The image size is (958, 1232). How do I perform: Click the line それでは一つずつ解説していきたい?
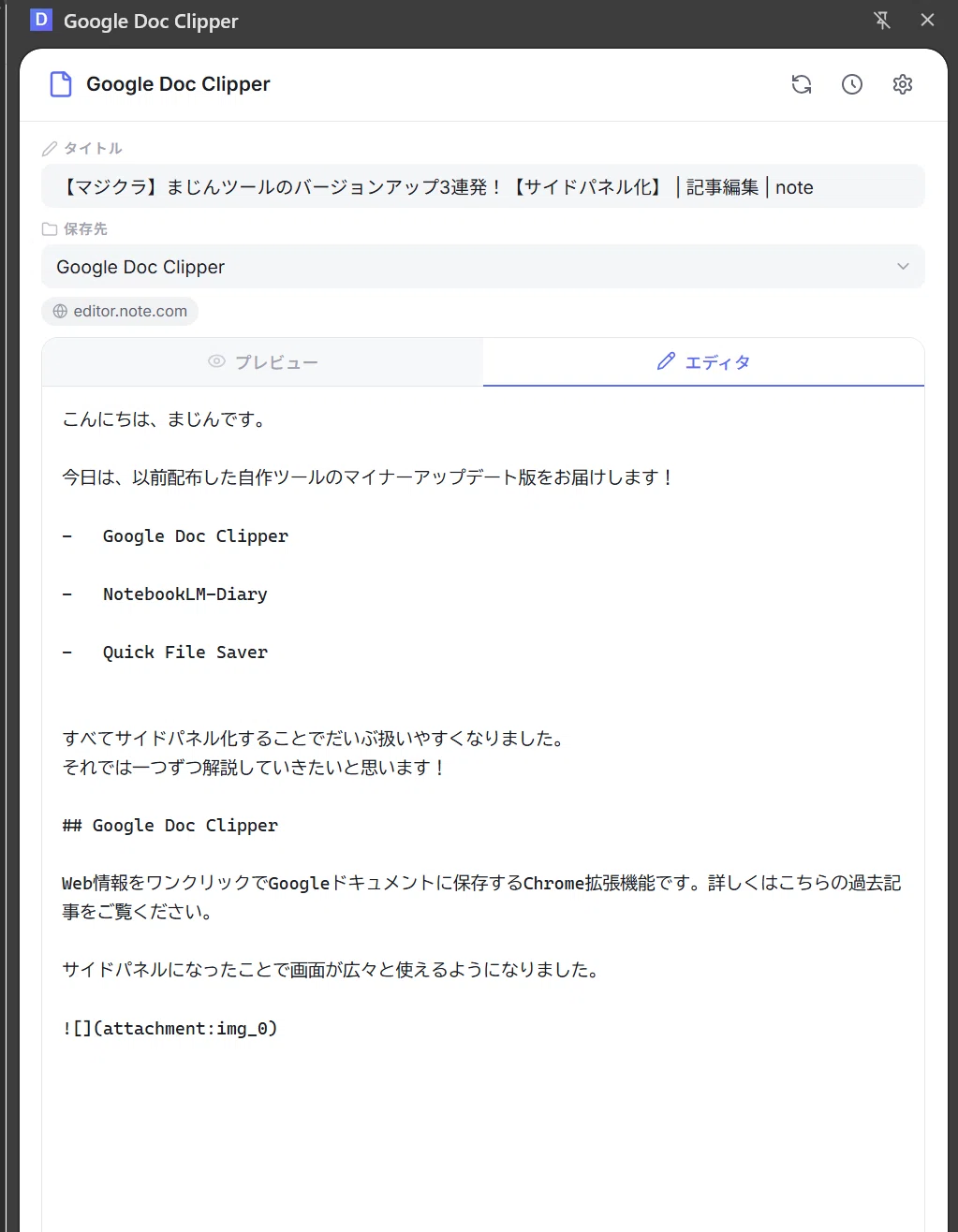tap(255, 768)
